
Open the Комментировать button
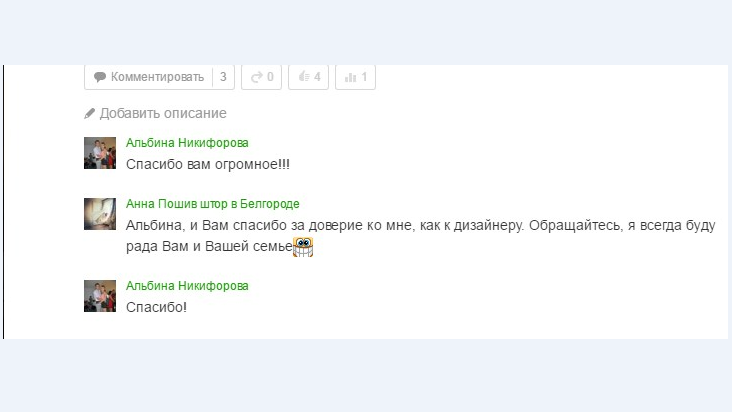pyautogui.click(x=148, y=77)
